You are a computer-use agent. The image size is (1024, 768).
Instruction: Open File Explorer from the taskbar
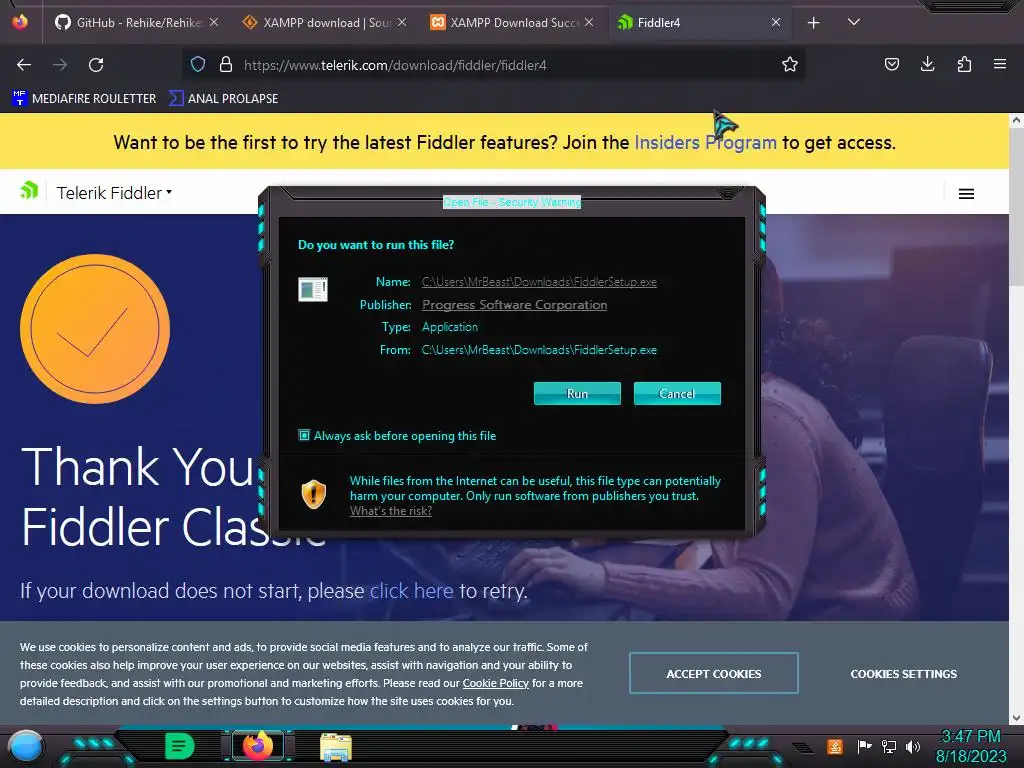tap(336, 747)
